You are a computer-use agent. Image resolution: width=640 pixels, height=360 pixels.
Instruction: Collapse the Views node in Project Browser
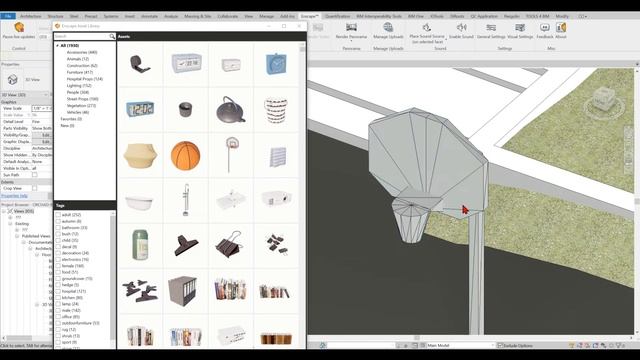[x=4, y=211]
